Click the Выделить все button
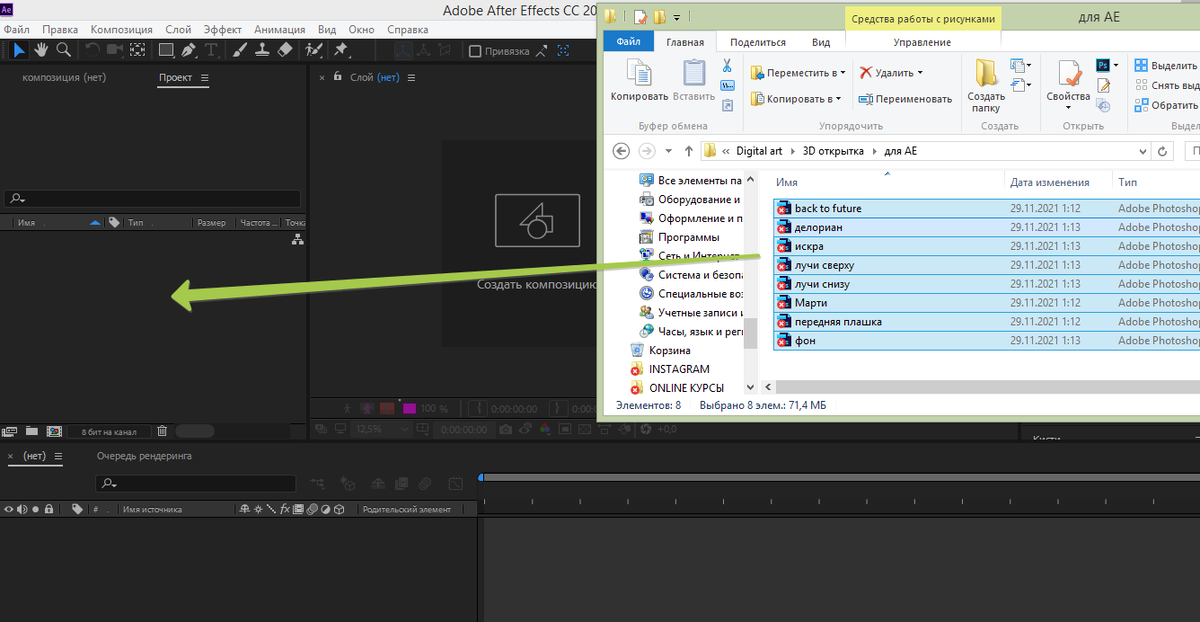The image size is (1200, 622). pyautogui.click(x=1166, y=66)
